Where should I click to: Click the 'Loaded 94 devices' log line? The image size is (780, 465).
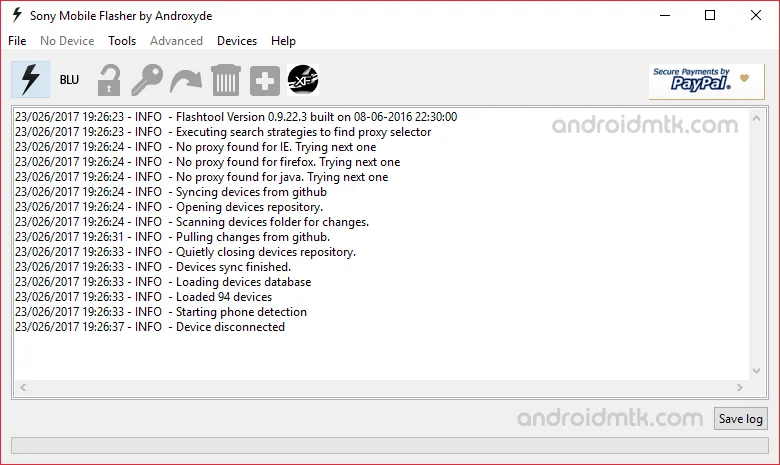point(223,297)
